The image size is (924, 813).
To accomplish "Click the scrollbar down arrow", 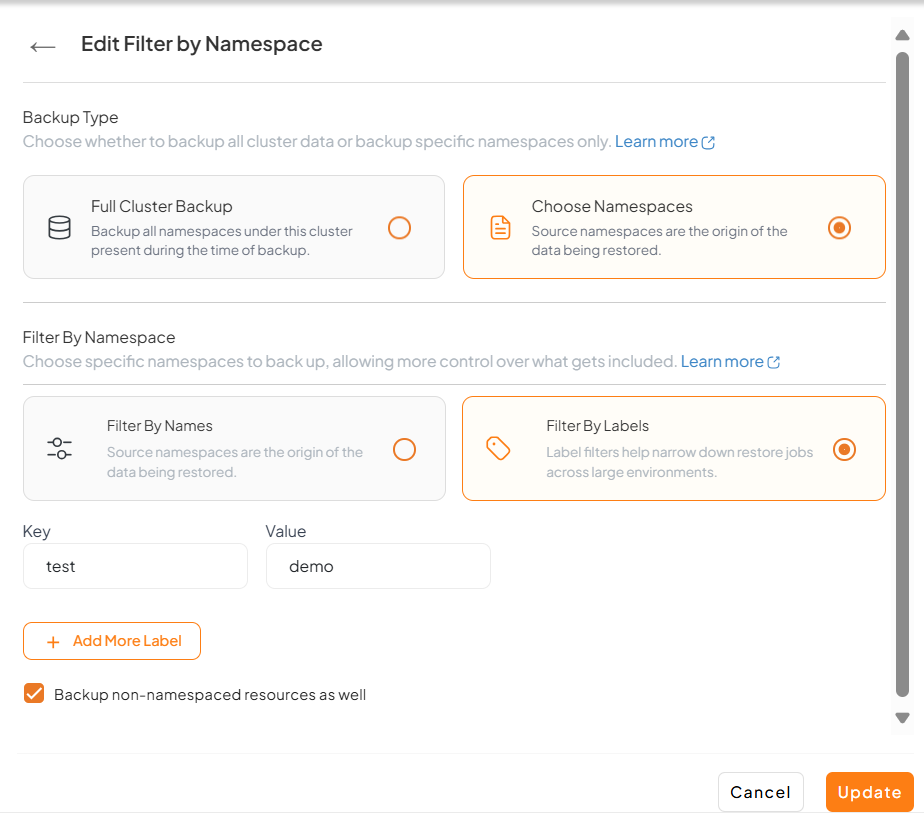I will coord(902,718).
